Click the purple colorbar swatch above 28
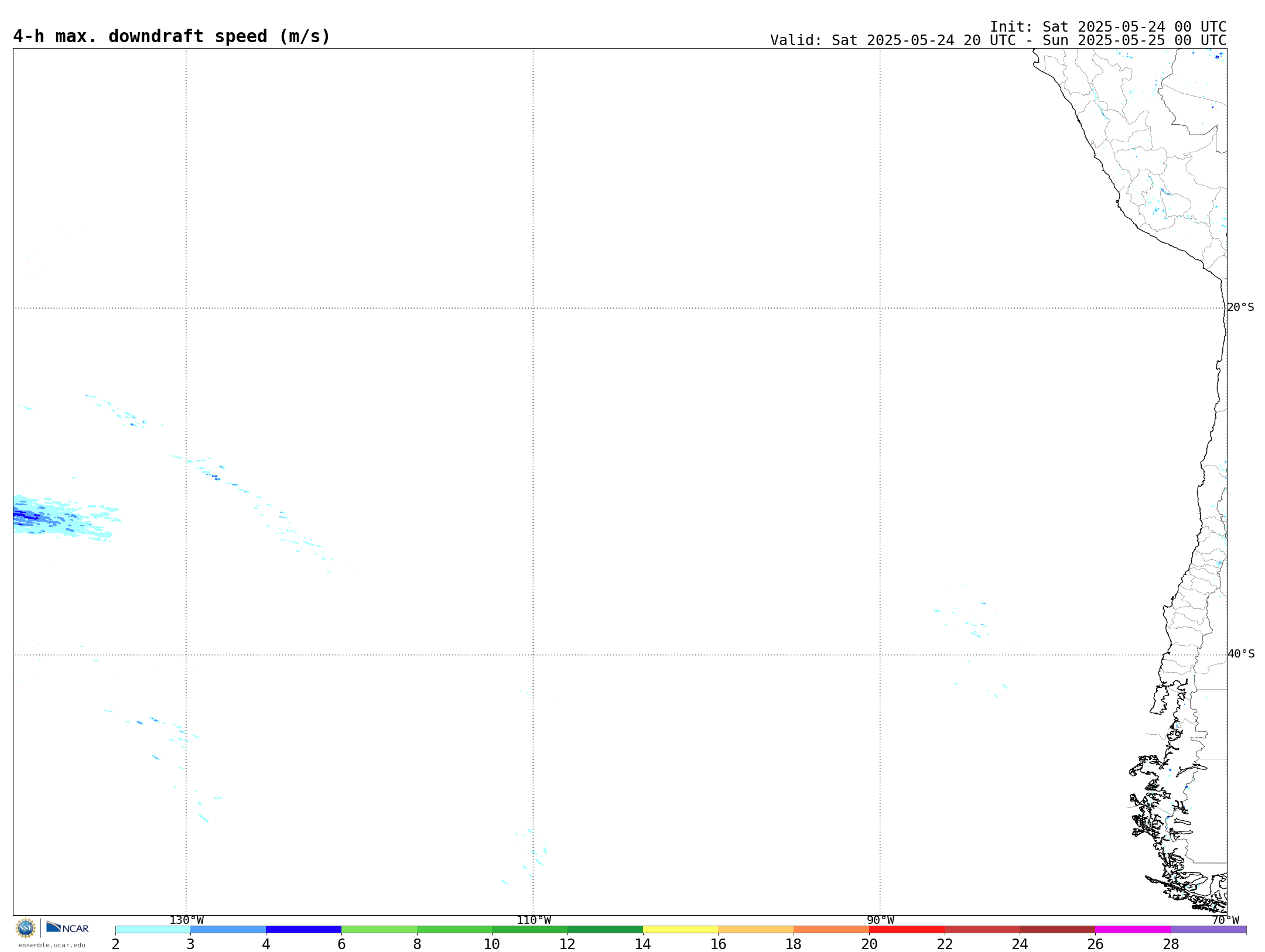 pyautogui.click(x=1208, y=930)
